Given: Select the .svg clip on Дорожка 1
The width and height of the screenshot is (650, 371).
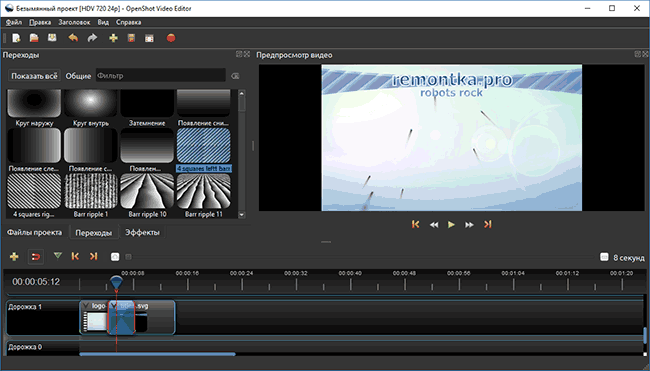Looking at the screenshot, I should point(155,318).
